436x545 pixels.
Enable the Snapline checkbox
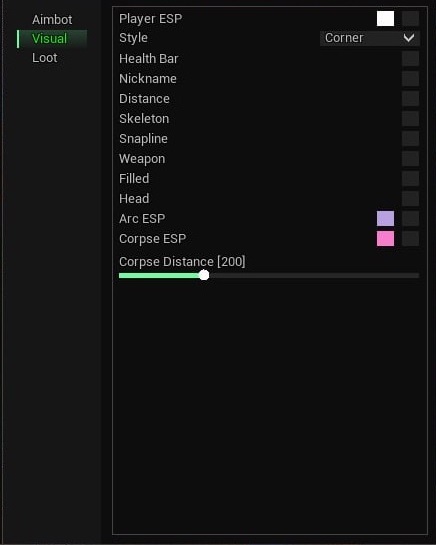point(410,139)
